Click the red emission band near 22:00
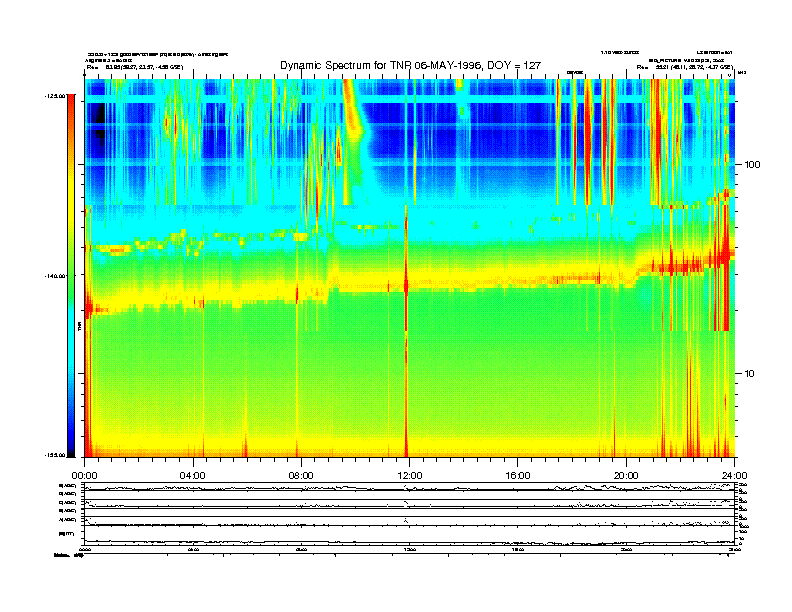Screen dimensions: 792x612 [x=680, y=265]
